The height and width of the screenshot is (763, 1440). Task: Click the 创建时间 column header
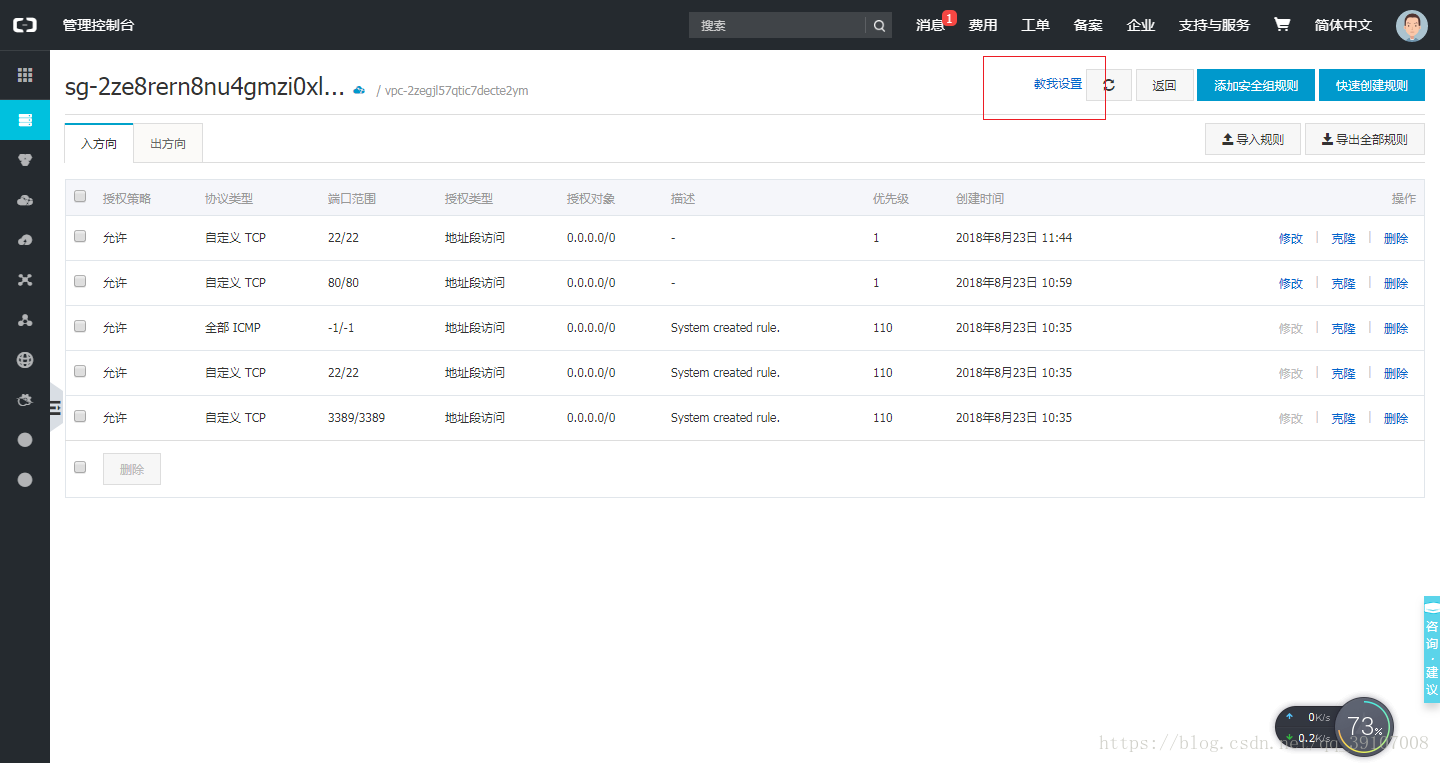point(980,199)
